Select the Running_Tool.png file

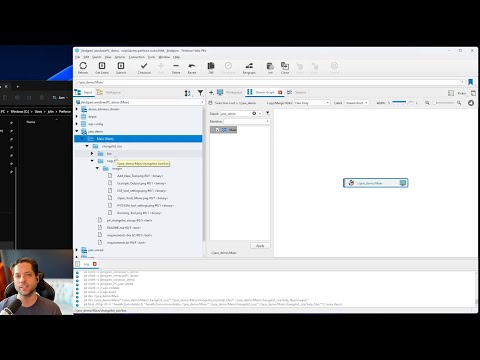click(139, 213)
